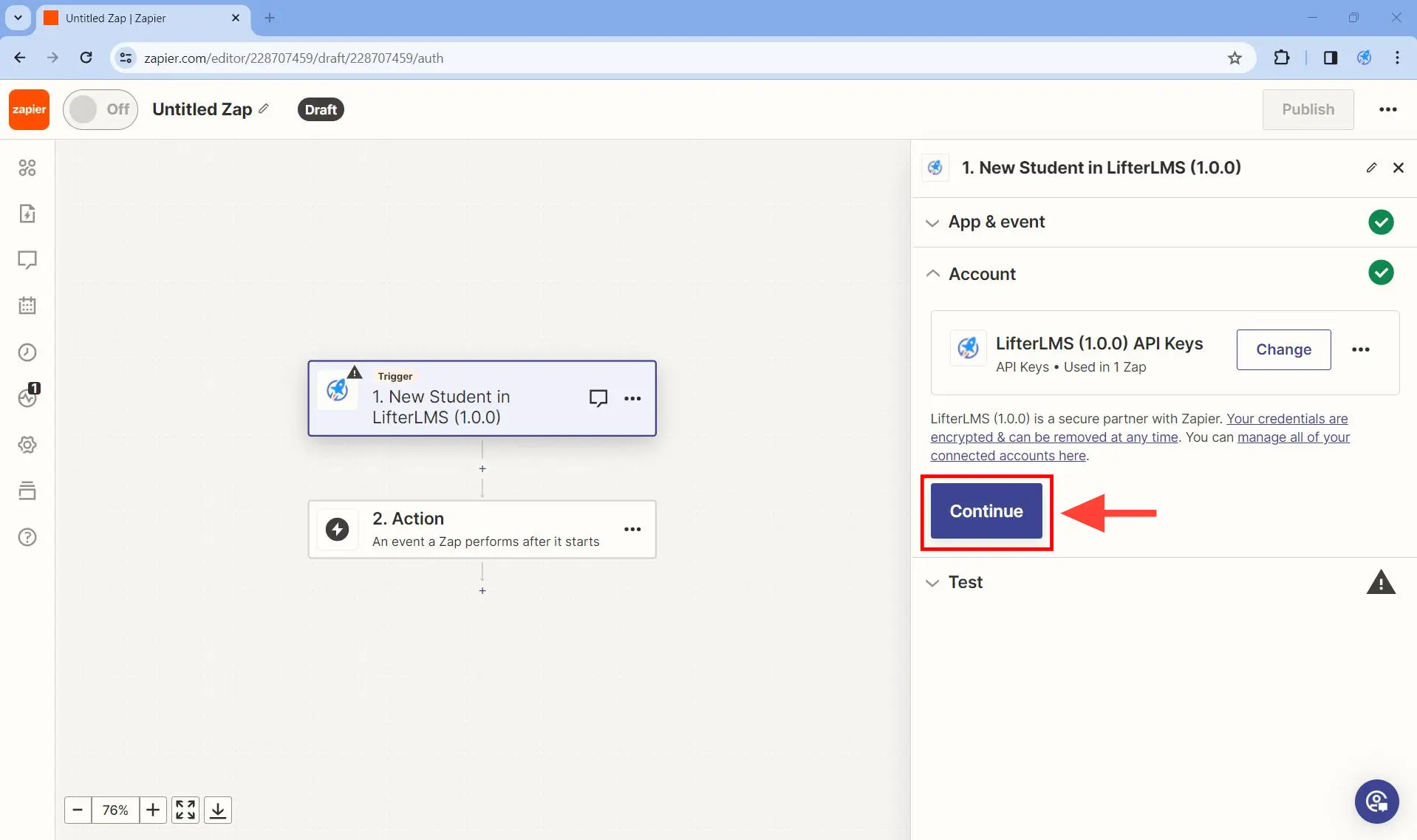Open the trigger step three-dot menu
The height and width of the screenshot is (840, 1417).
[632, 398]
